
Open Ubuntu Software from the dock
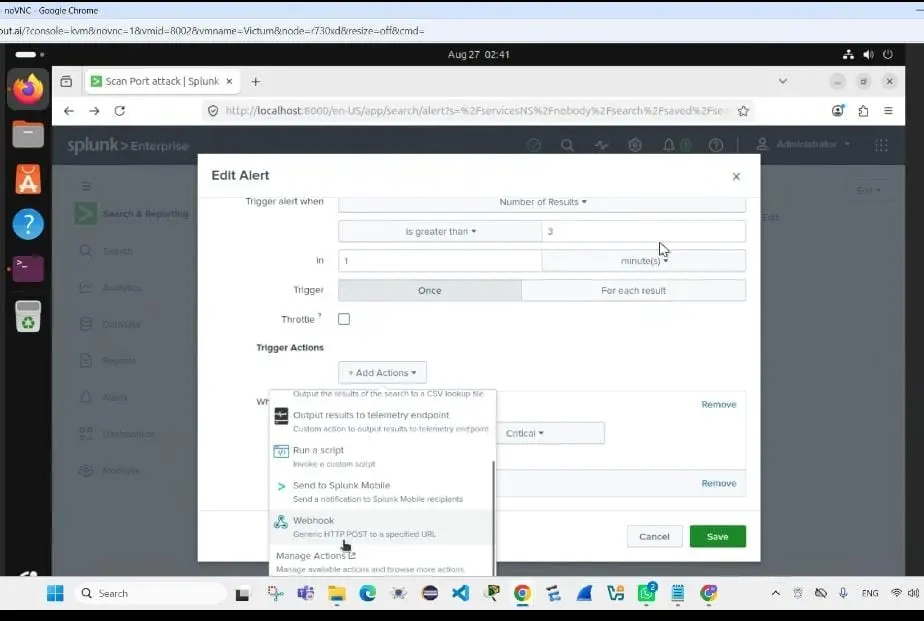[28, 179]
